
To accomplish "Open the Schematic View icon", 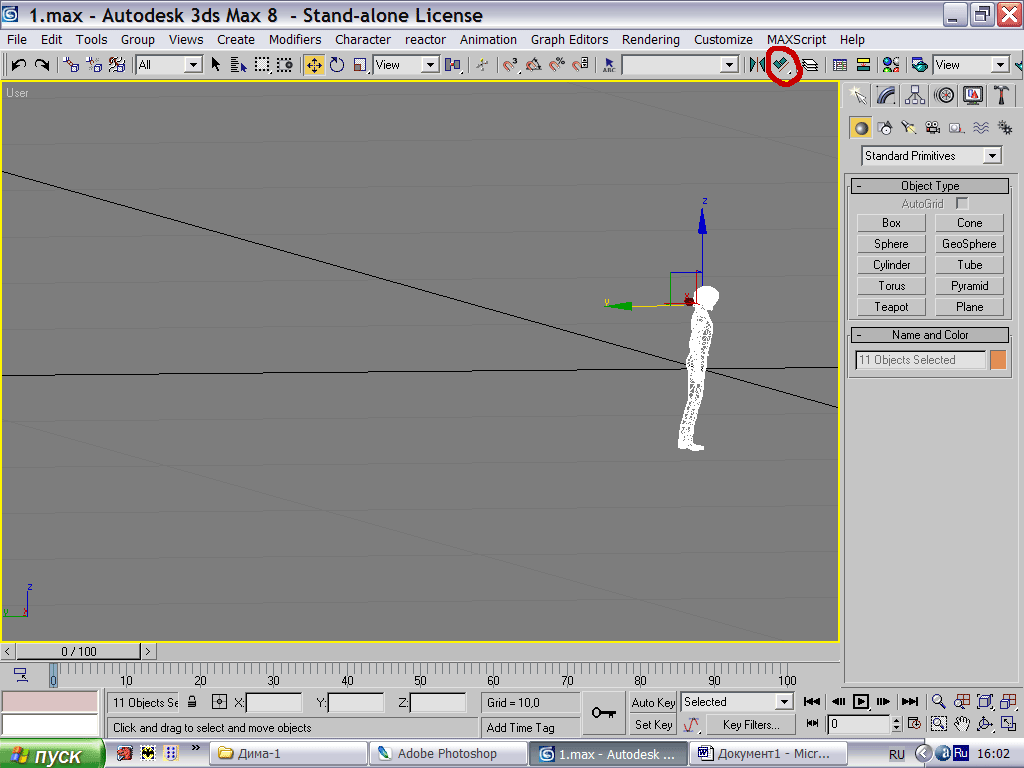I will (863, 65).
